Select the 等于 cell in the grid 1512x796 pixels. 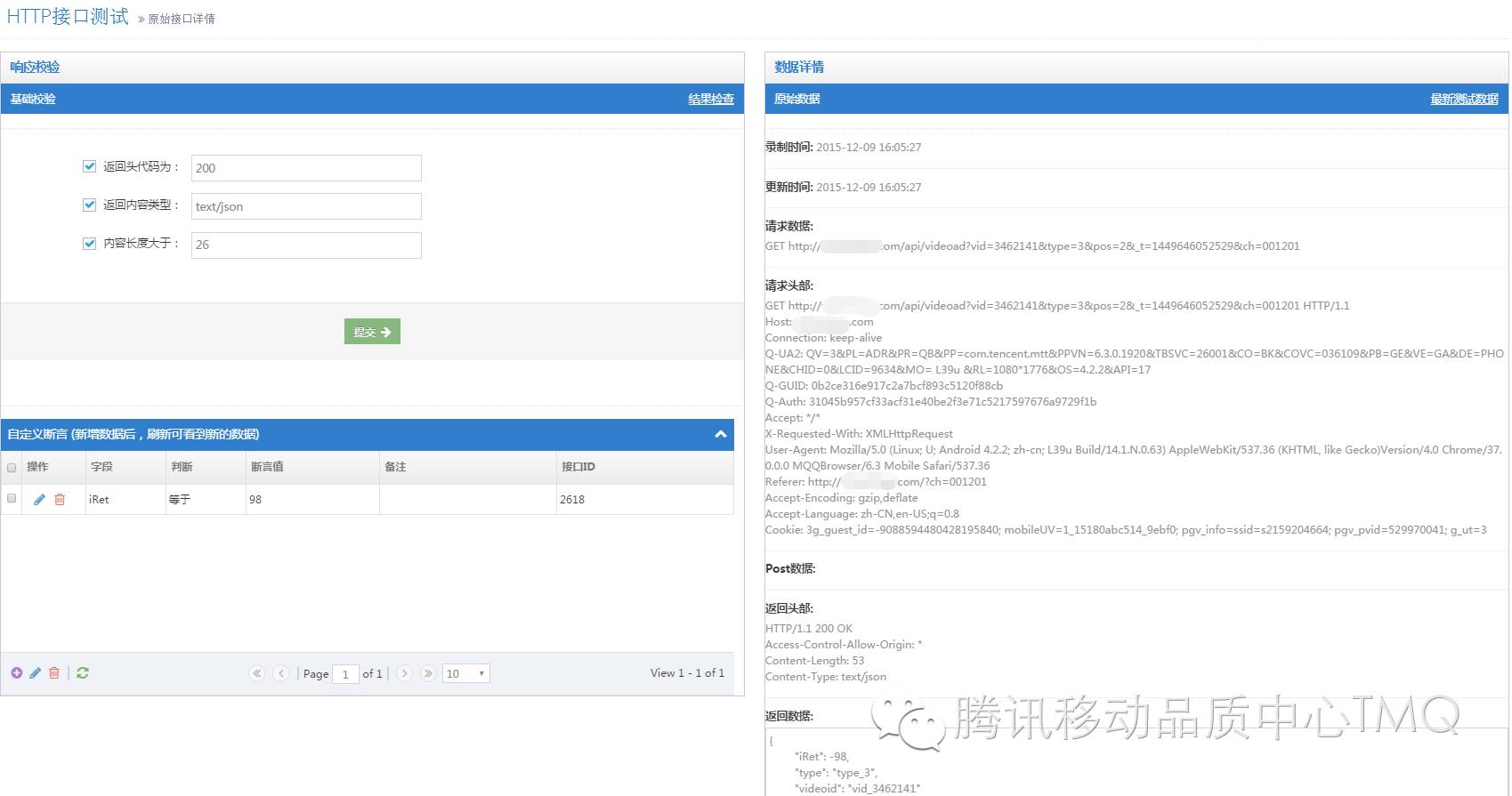pyautogui.click(x=206, y=500)
